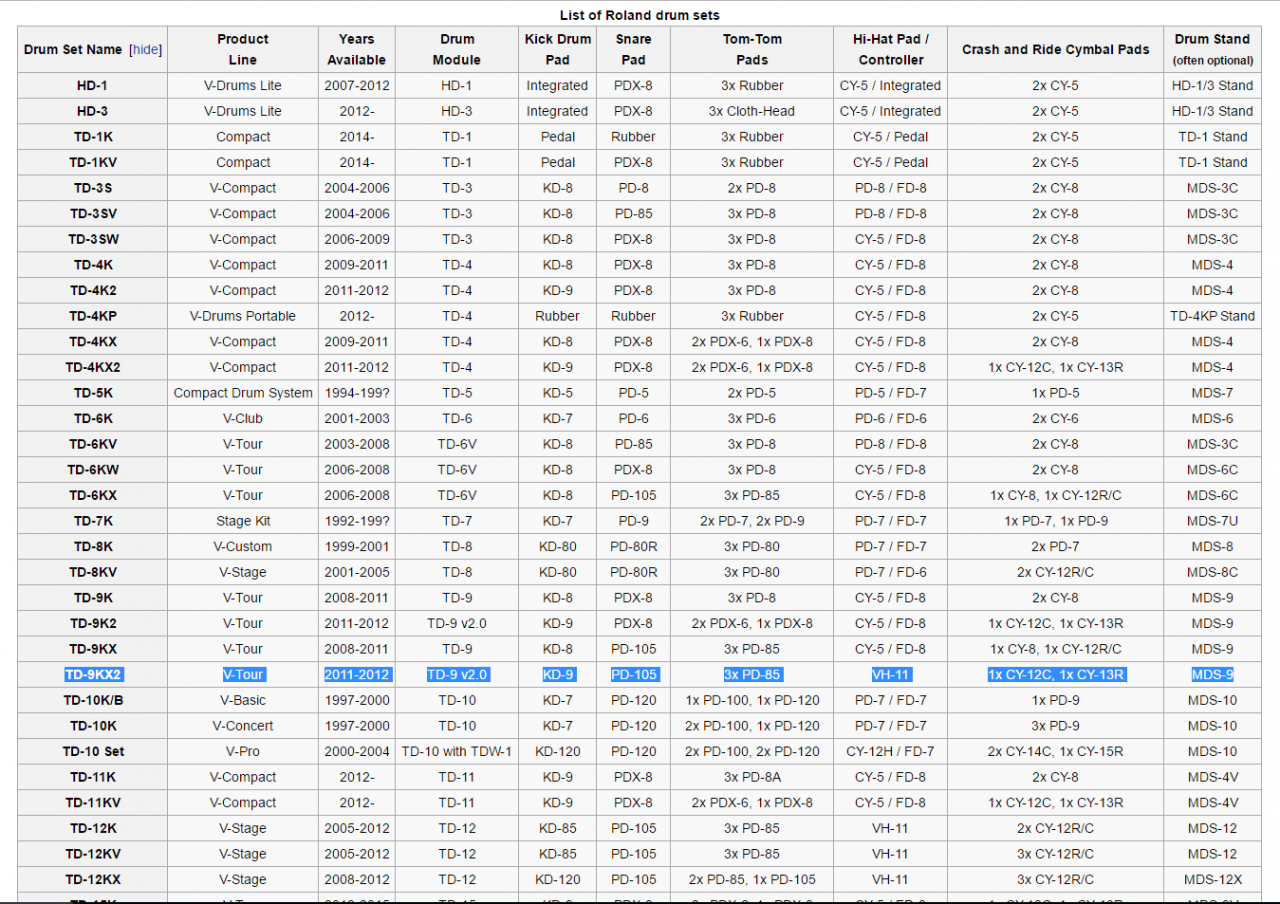This screenshot has height=904, width=1280.
Task: Click the 'Tom-Tom Pads' column header
Action: click(752, 49)
